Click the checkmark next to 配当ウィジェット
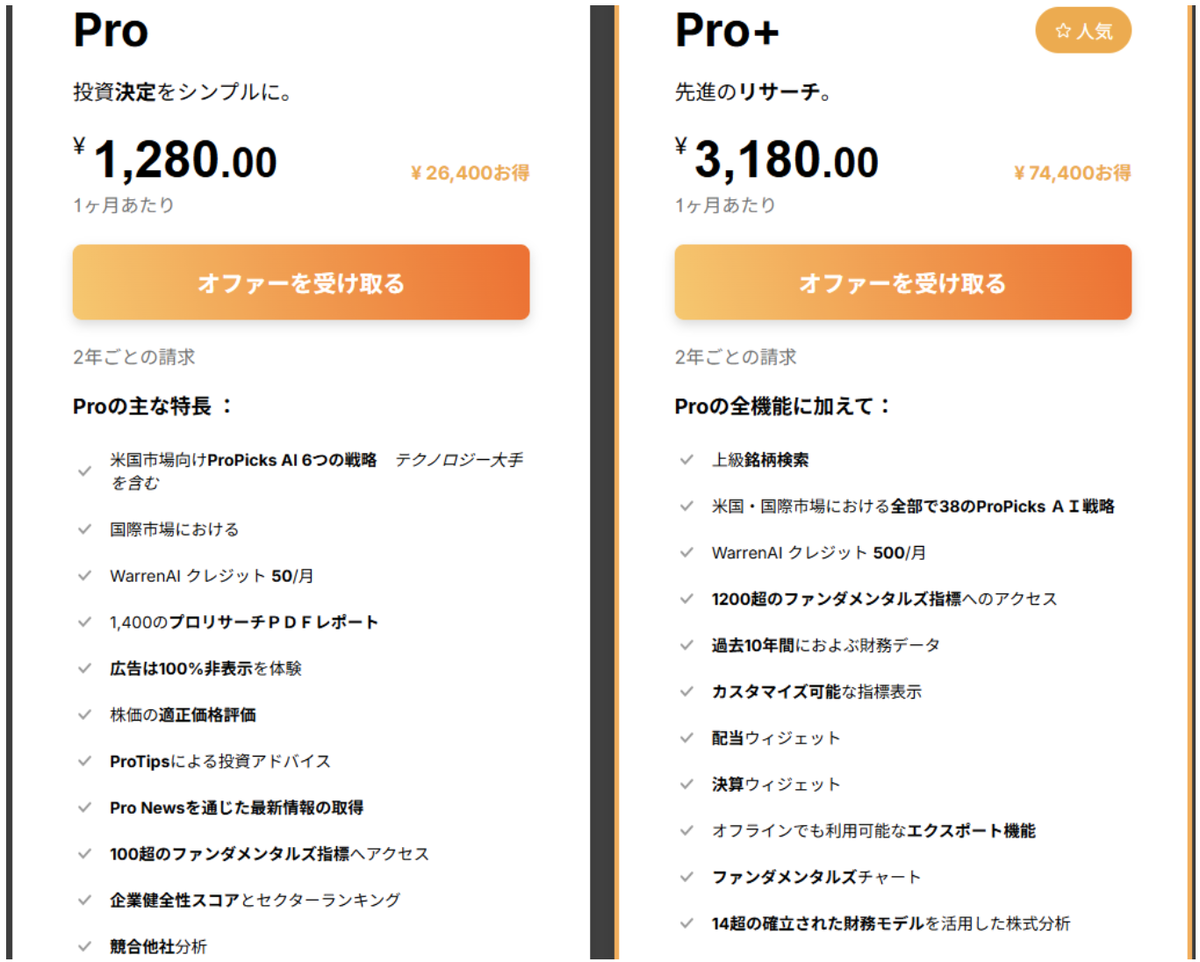The height and width of the screenshot is (962, 1200). click(686, 738)
